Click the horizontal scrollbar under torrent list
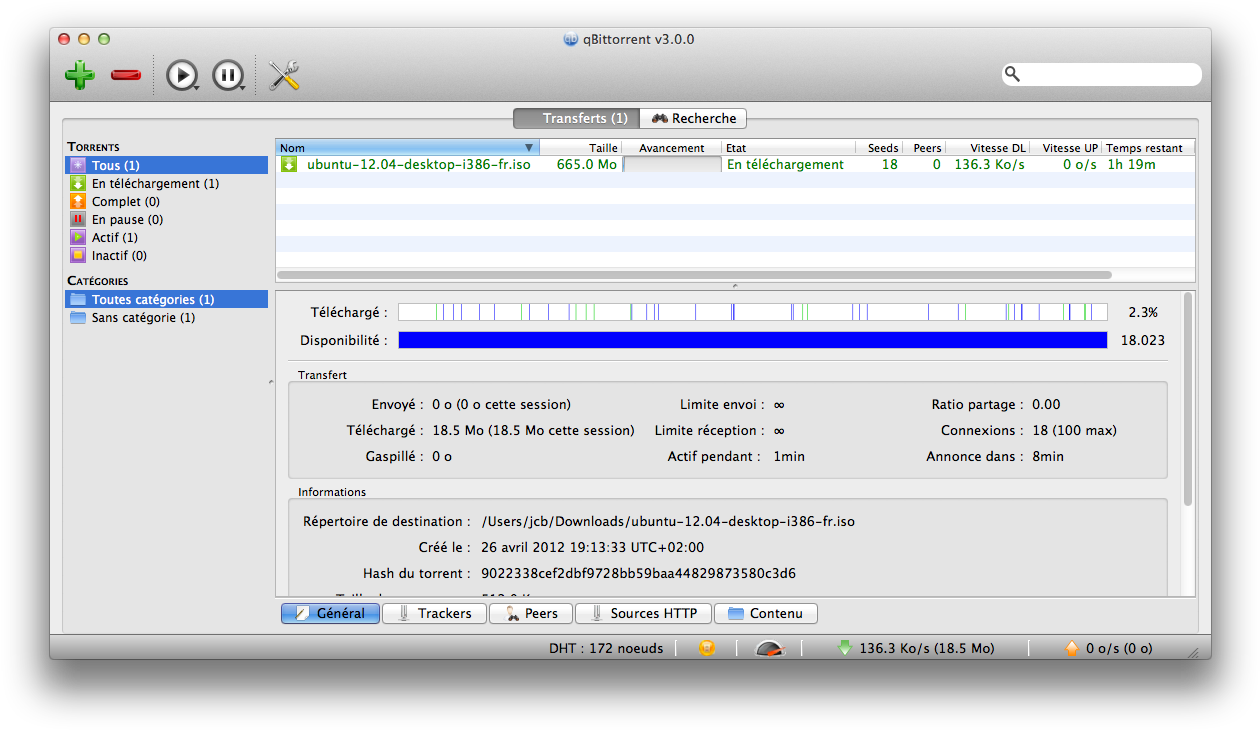This screenshot has height=730, width=1260. point(694,274)
